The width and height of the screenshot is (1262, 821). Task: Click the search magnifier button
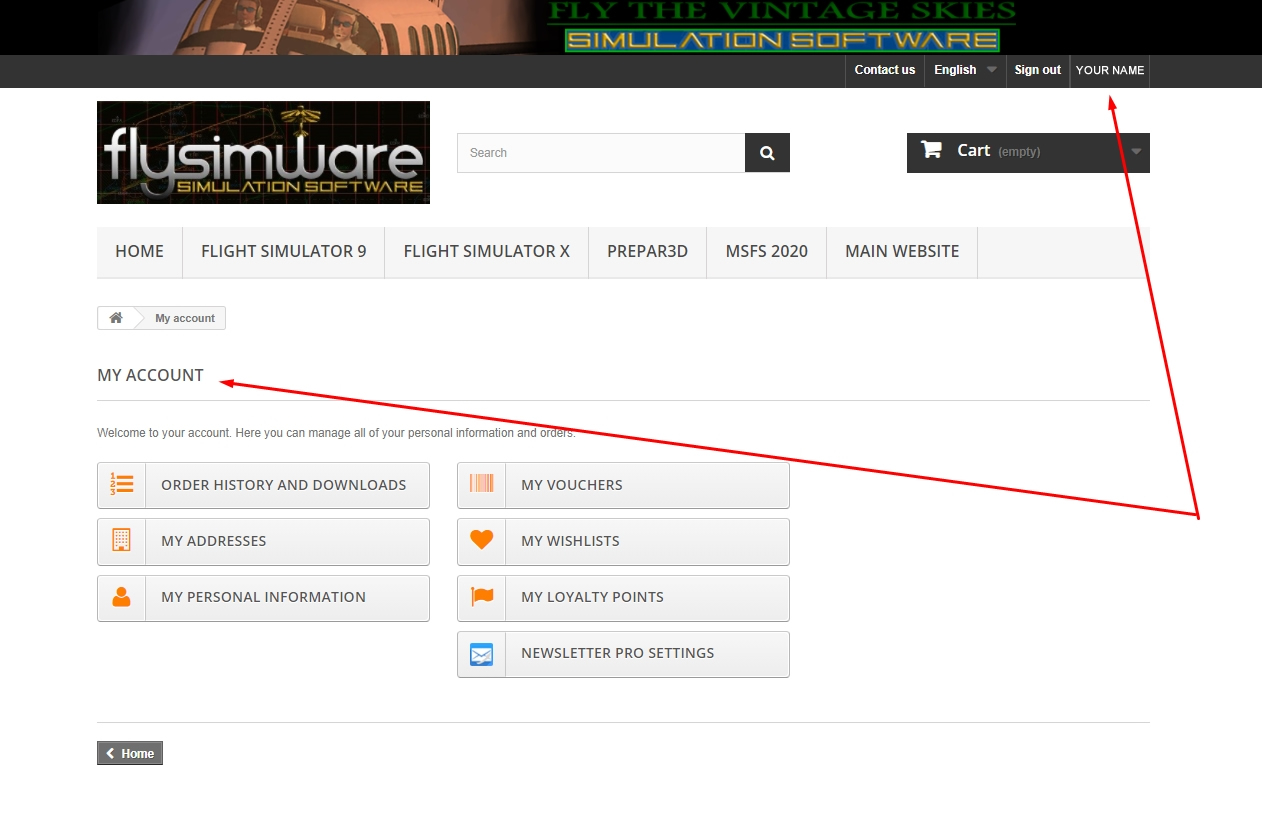click(767, 153)
